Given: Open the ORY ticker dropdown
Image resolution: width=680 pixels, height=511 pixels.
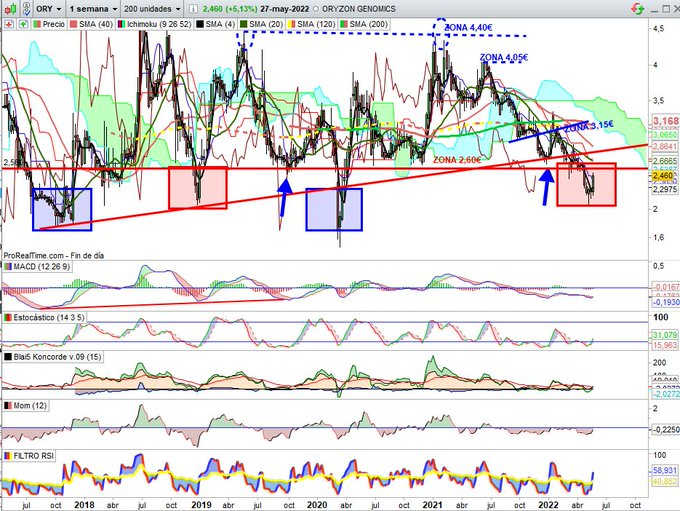Looking at the screenshot, I should point(49,9).
